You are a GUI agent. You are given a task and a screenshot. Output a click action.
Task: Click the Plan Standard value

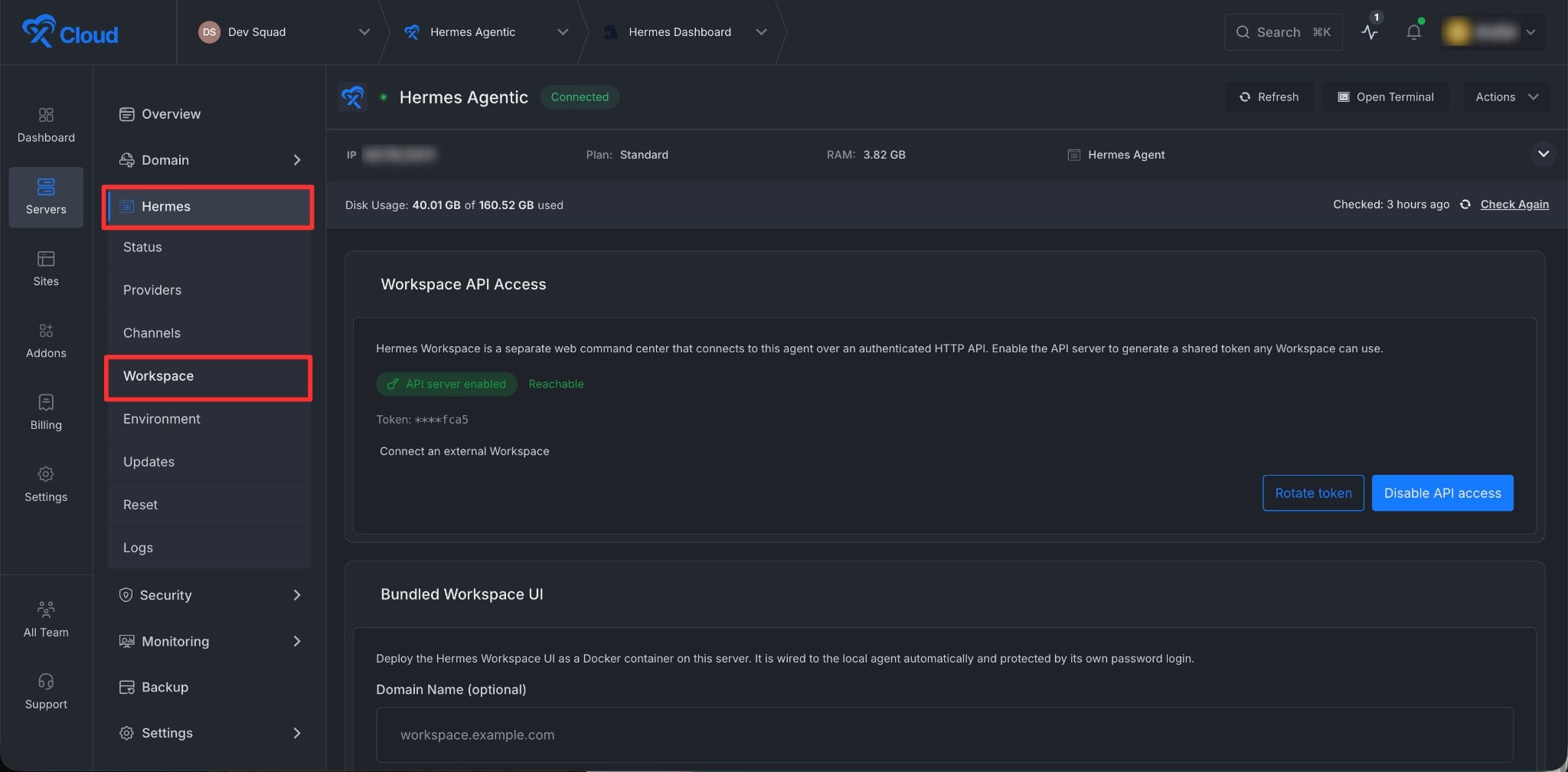[x=644, y=155]
